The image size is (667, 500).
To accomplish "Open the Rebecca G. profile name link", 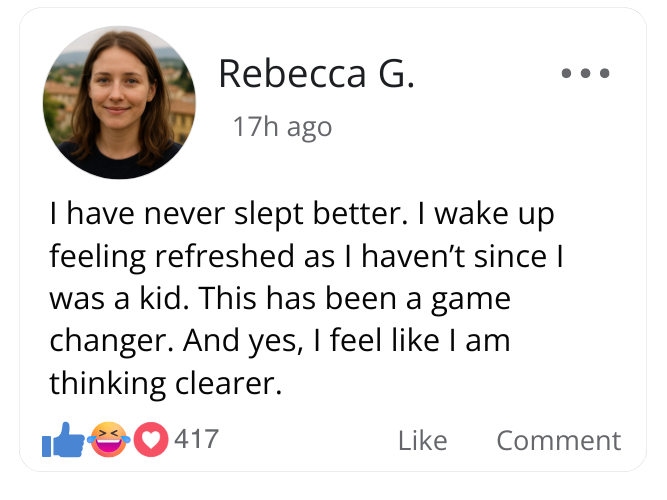I will [315, 73].
